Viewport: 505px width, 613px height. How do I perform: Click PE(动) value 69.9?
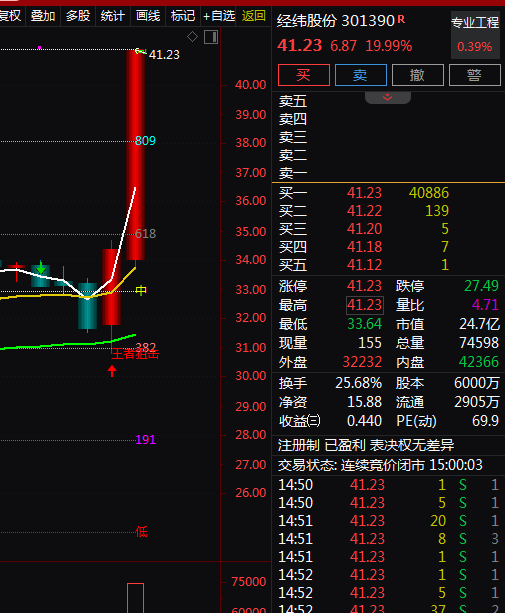tap(485, 421)
